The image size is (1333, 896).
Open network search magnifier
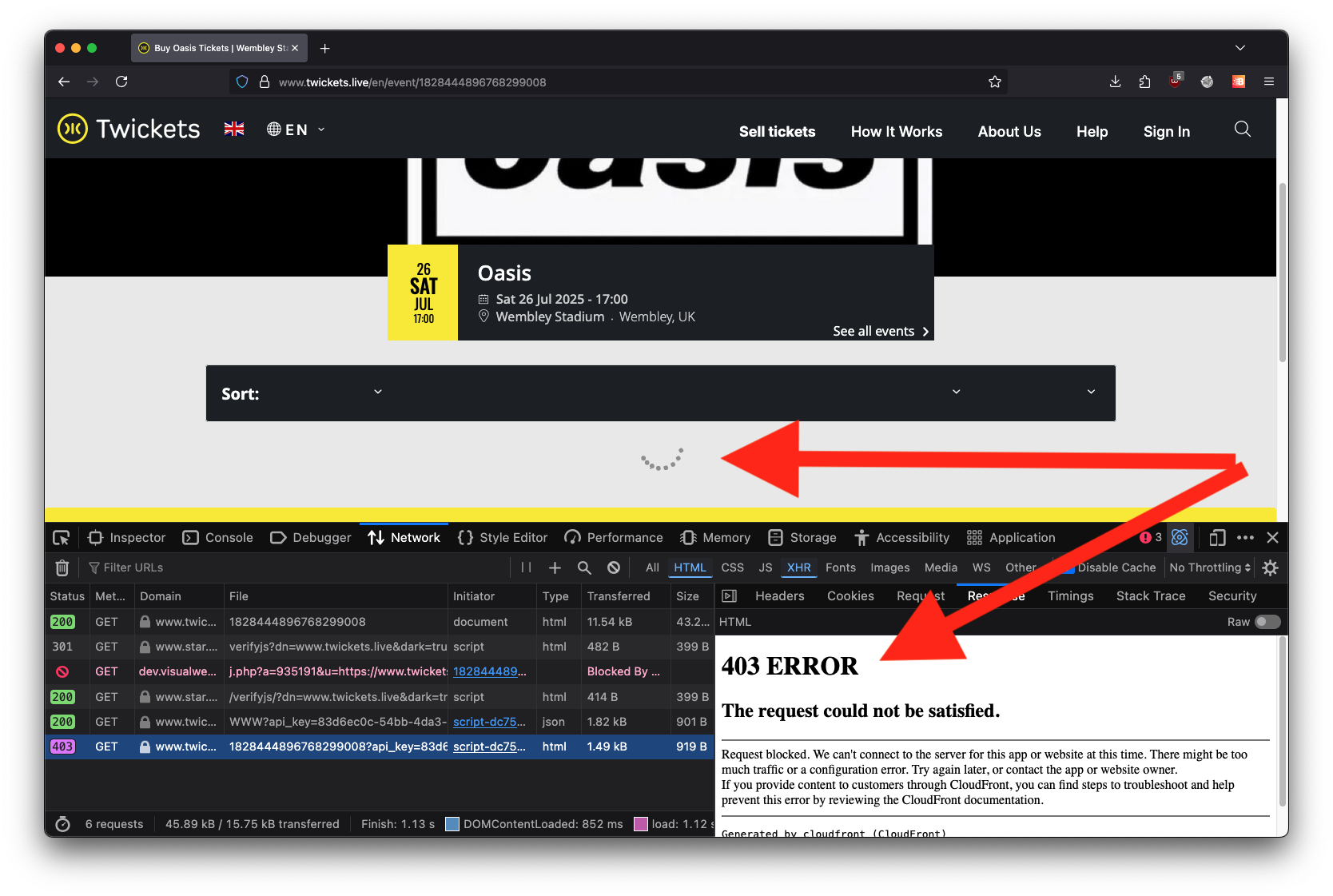[584, 567]
